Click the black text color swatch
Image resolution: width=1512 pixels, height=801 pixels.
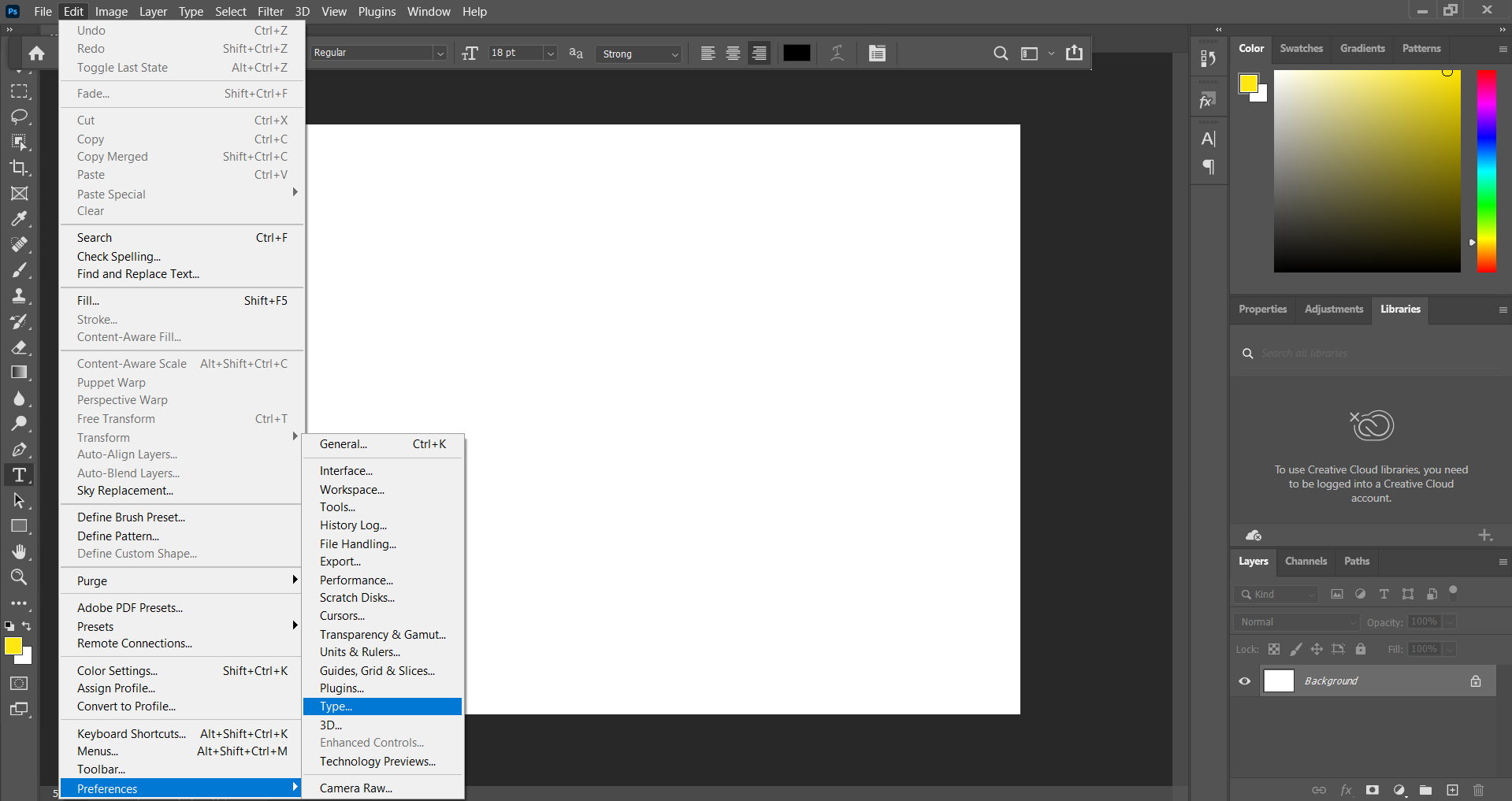tap(797, 54)
